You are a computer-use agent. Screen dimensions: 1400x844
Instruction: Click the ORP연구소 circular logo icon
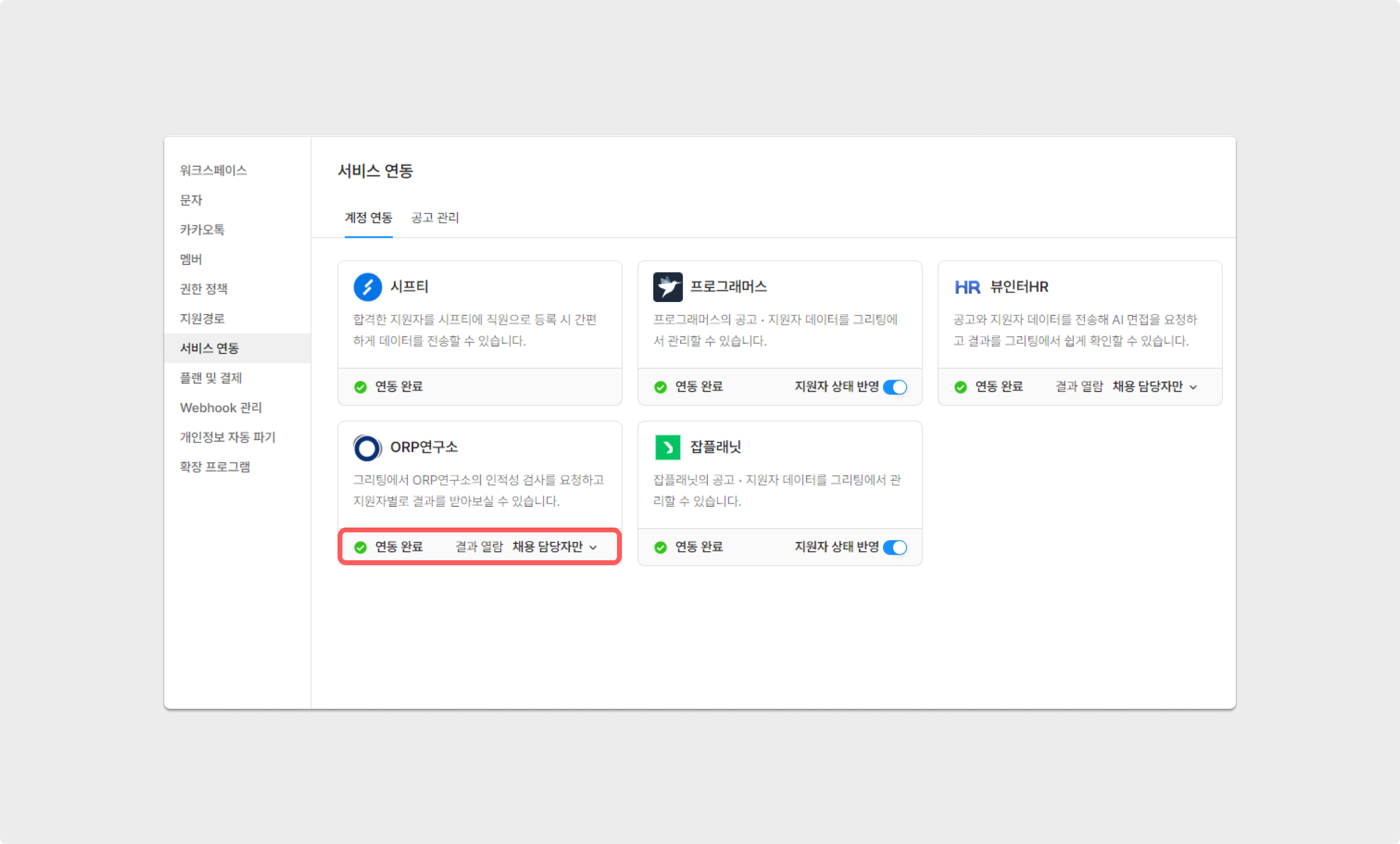[x=367, y=447]
